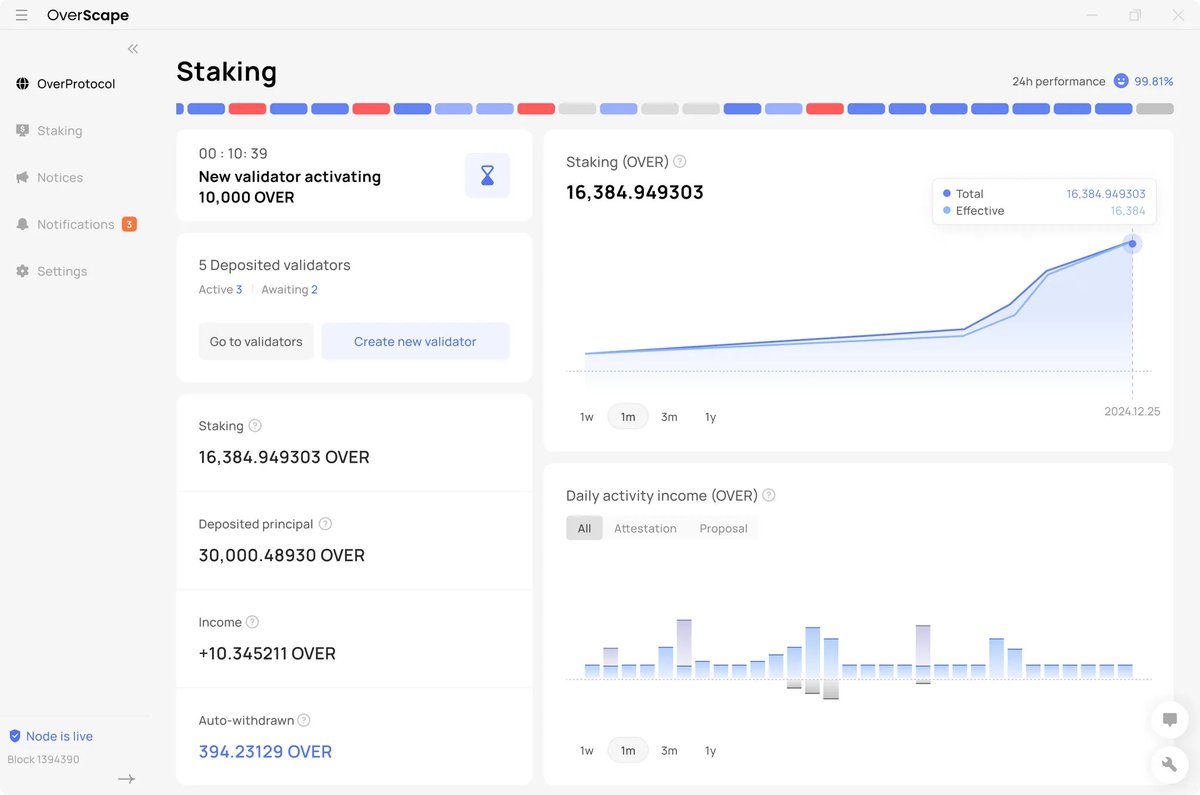This screenshot has height=795, width=1200.
Task: Click the chat bubble floating button
Action: [x=1169, y=719]
